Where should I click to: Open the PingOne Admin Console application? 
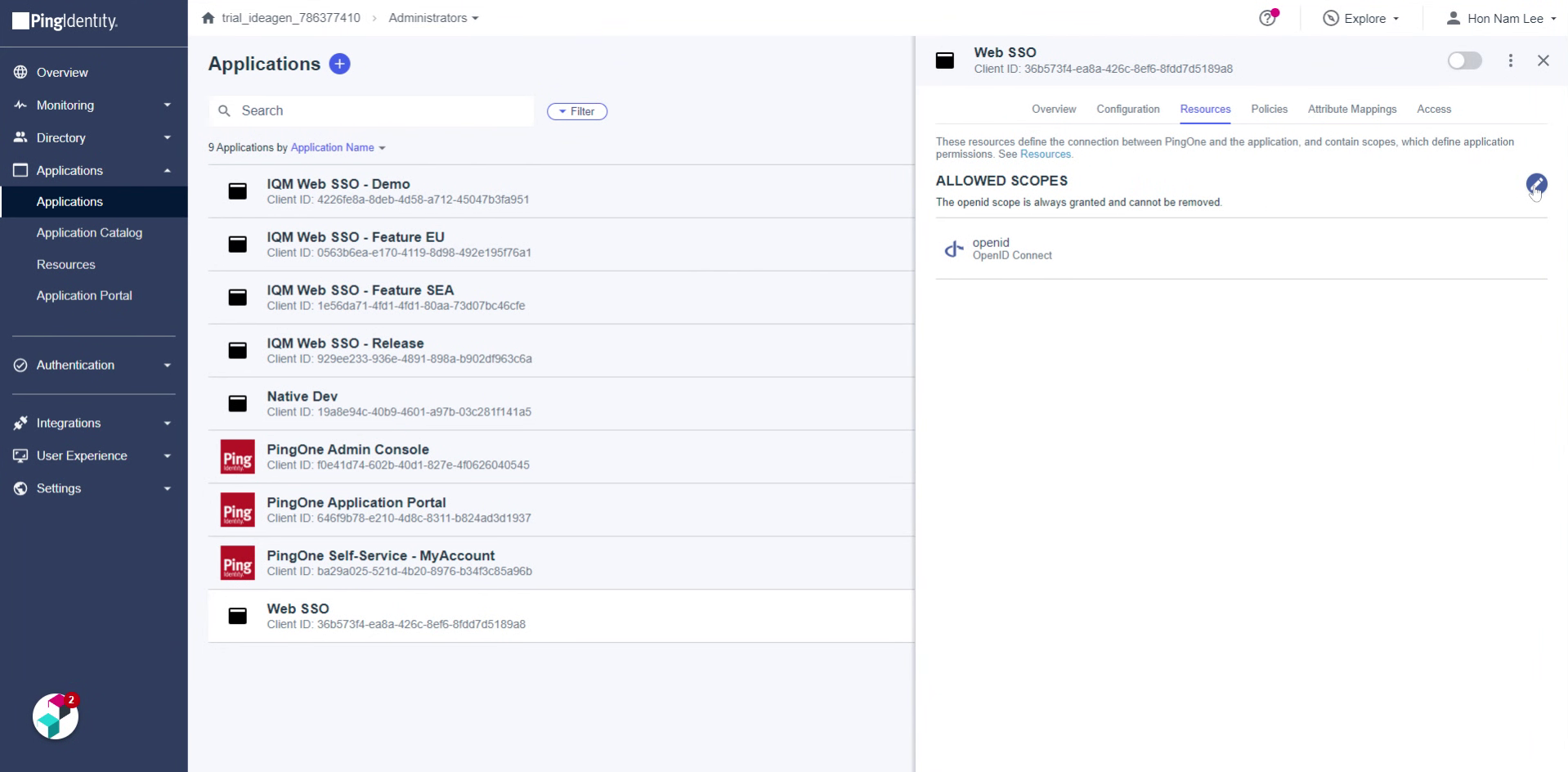561,457
